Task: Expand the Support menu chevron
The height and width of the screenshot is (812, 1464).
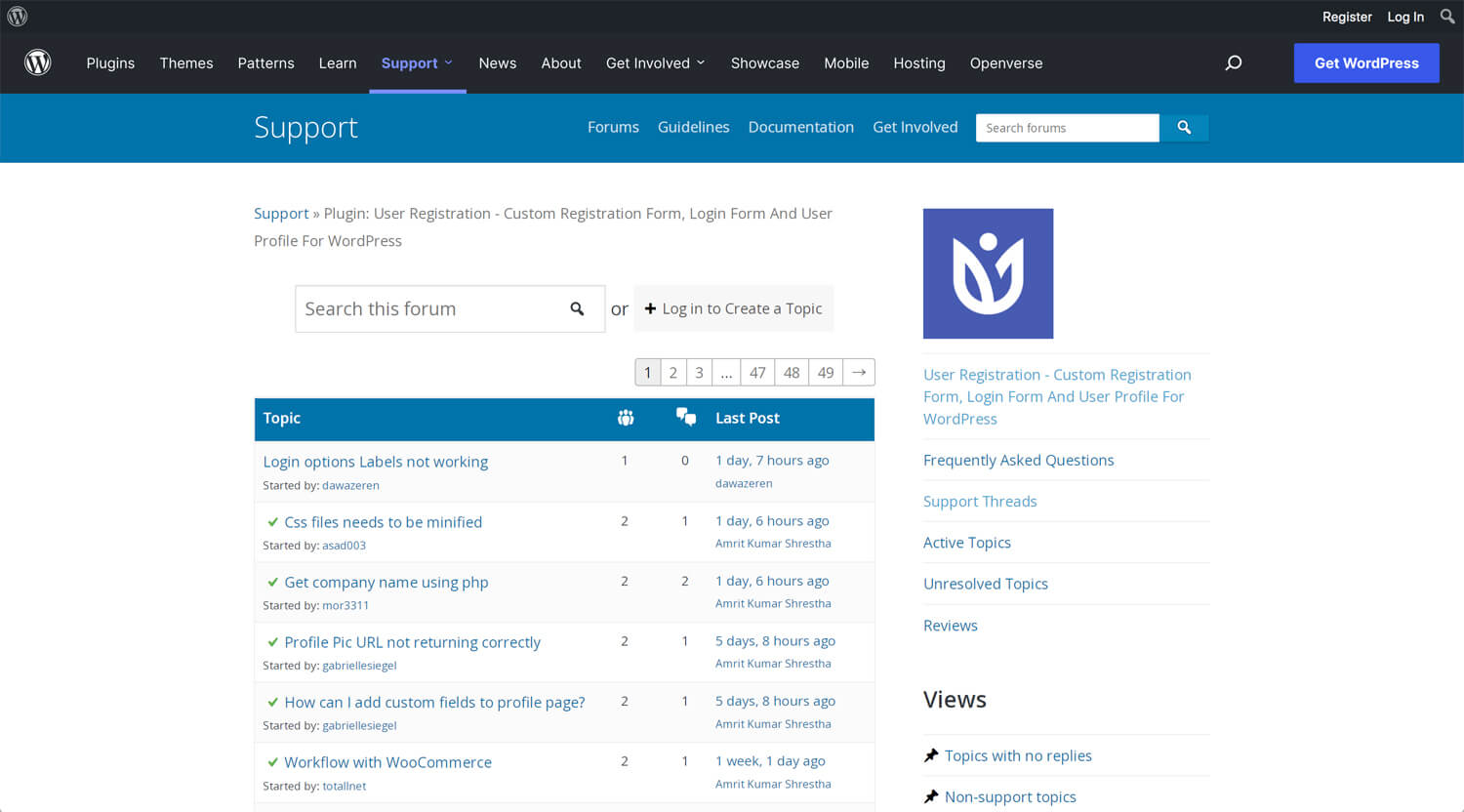Action: tap(449, 62)
